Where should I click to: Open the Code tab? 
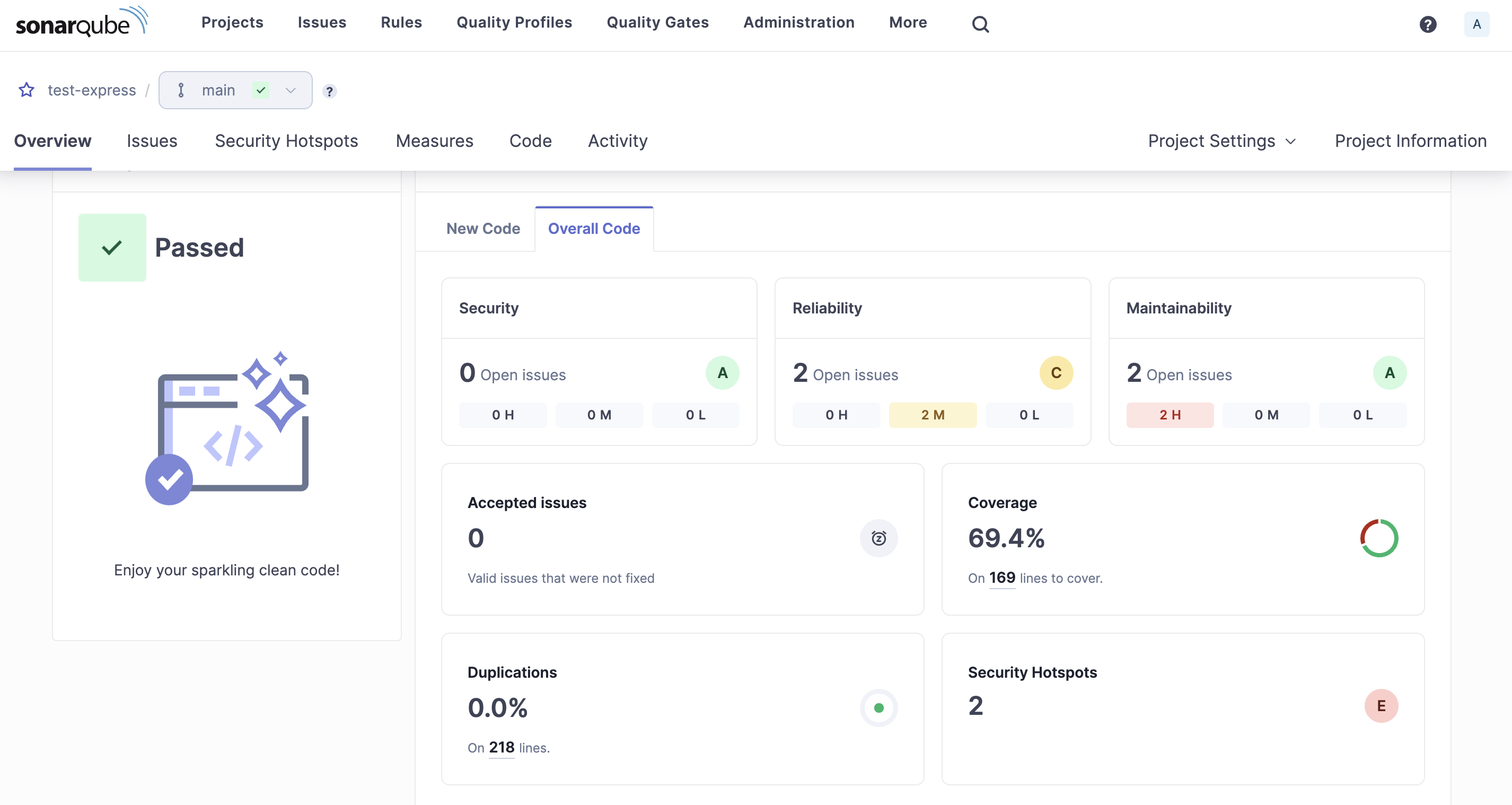click(x=531, y=141)
